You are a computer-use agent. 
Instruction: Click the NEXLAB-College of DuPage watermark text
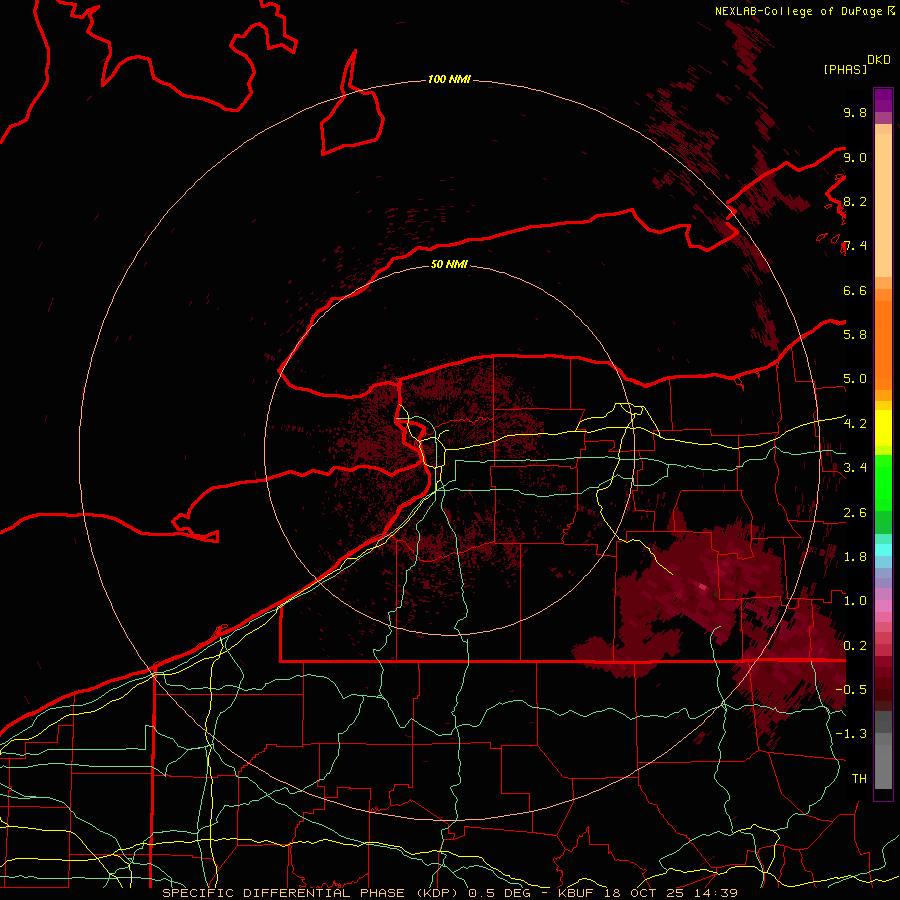(799, 11)
